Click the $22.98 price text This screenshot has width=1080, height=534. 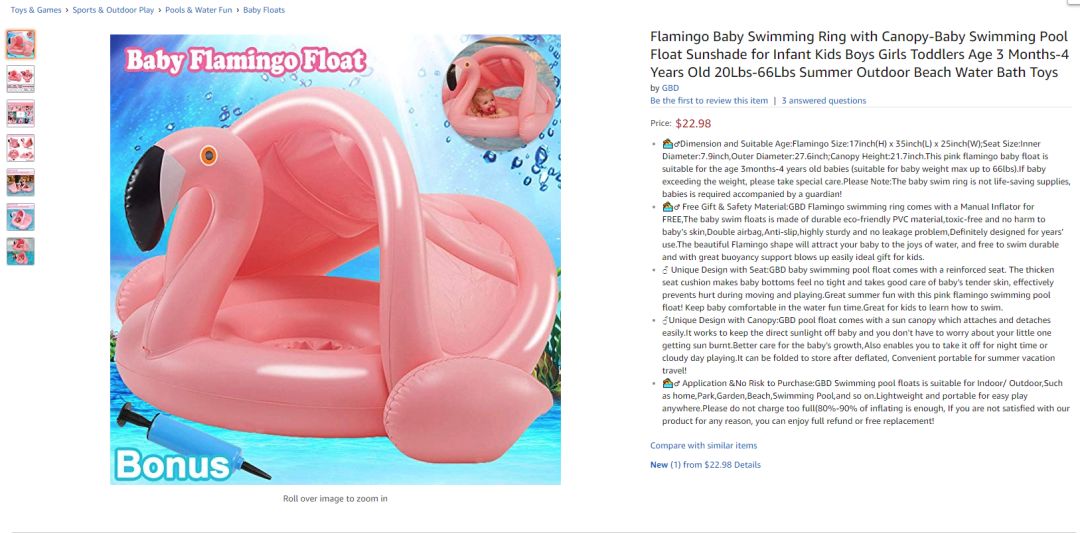[x=693, y=124]
